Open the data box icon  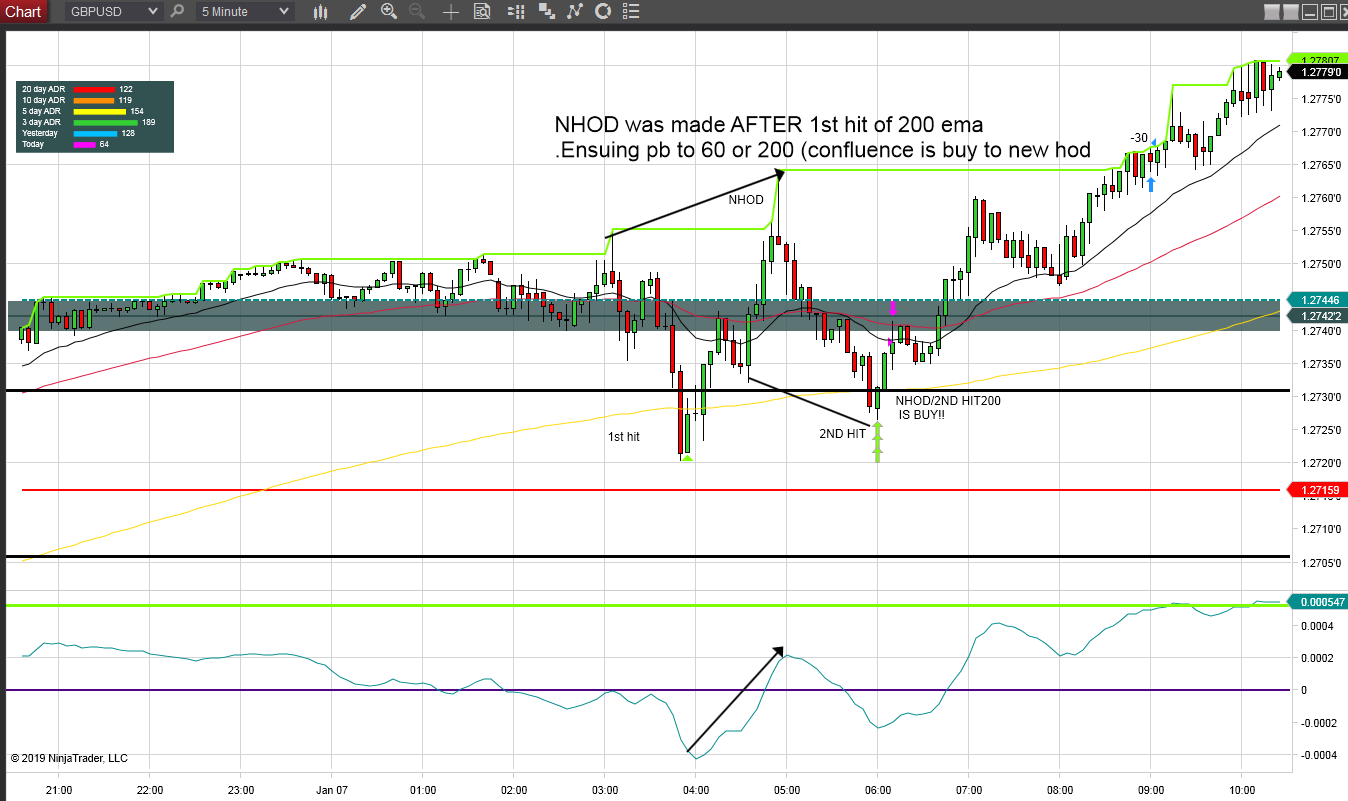[x=482, y=12]
